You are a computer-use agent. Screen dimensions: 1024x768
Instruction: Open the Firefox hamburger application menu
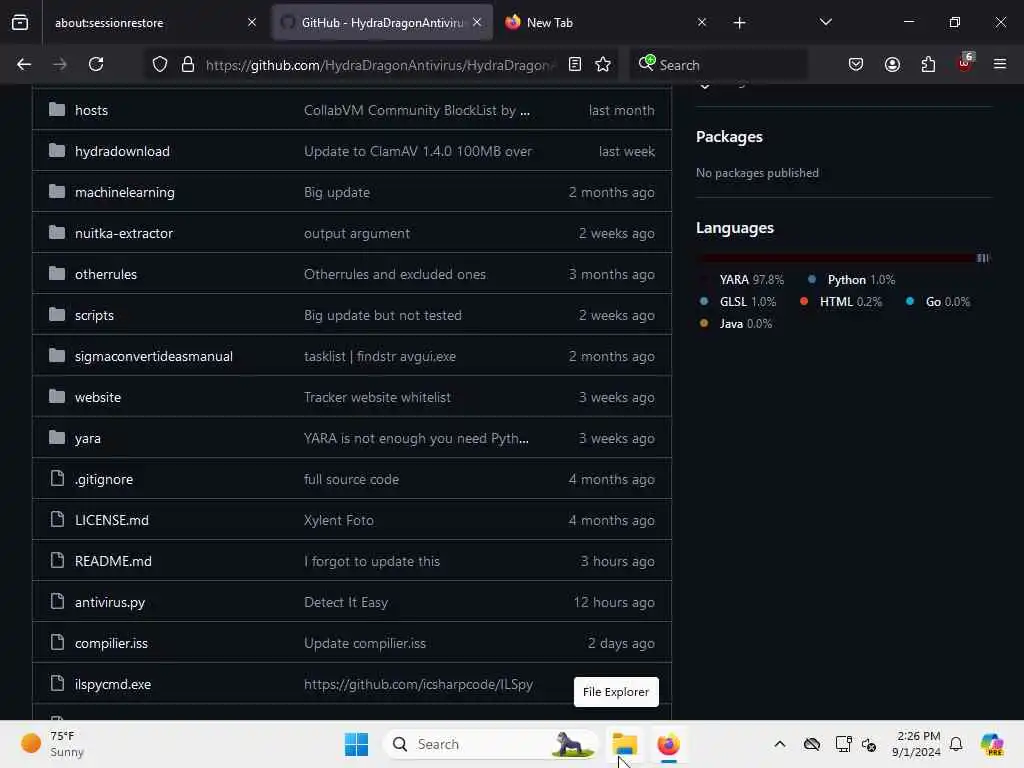999,64
